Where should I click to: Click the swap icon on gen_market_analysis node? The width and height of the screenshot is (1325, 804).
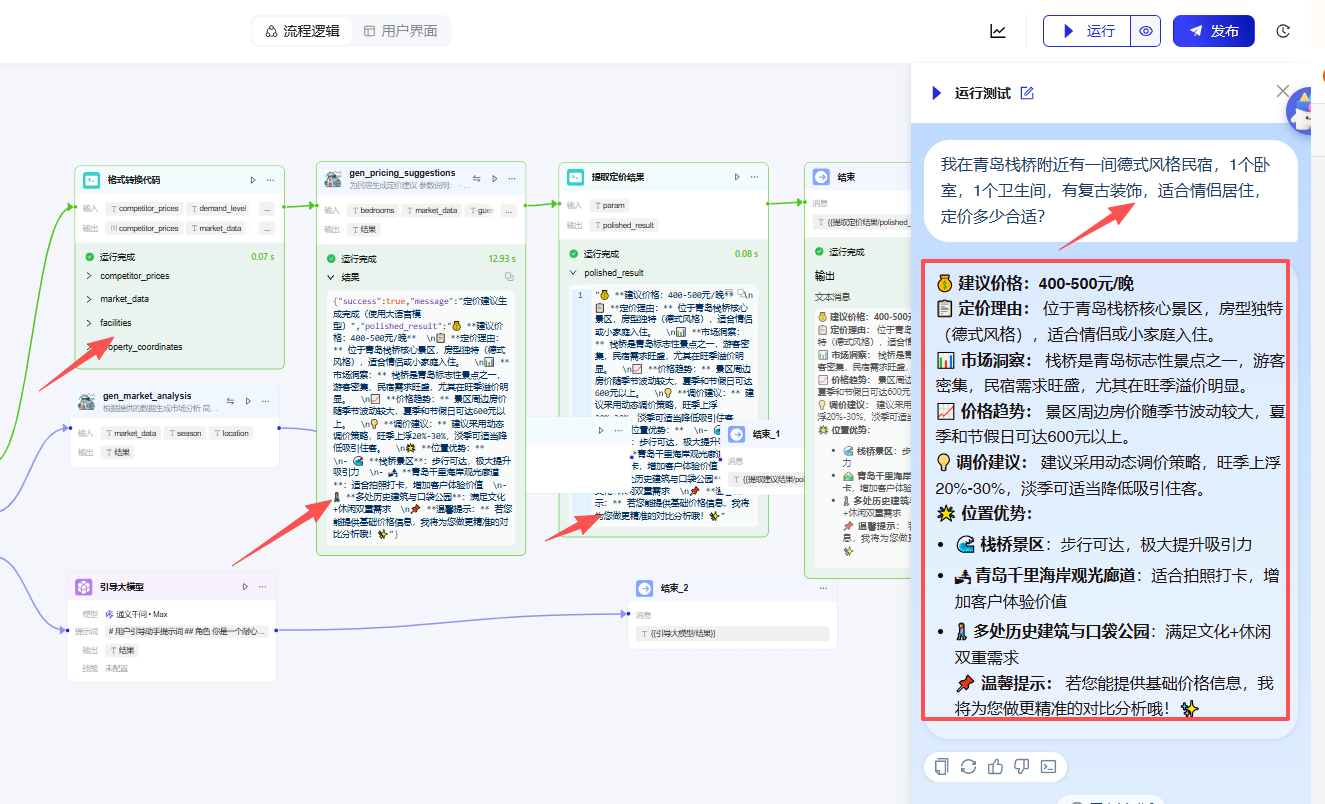click(230, 401)
